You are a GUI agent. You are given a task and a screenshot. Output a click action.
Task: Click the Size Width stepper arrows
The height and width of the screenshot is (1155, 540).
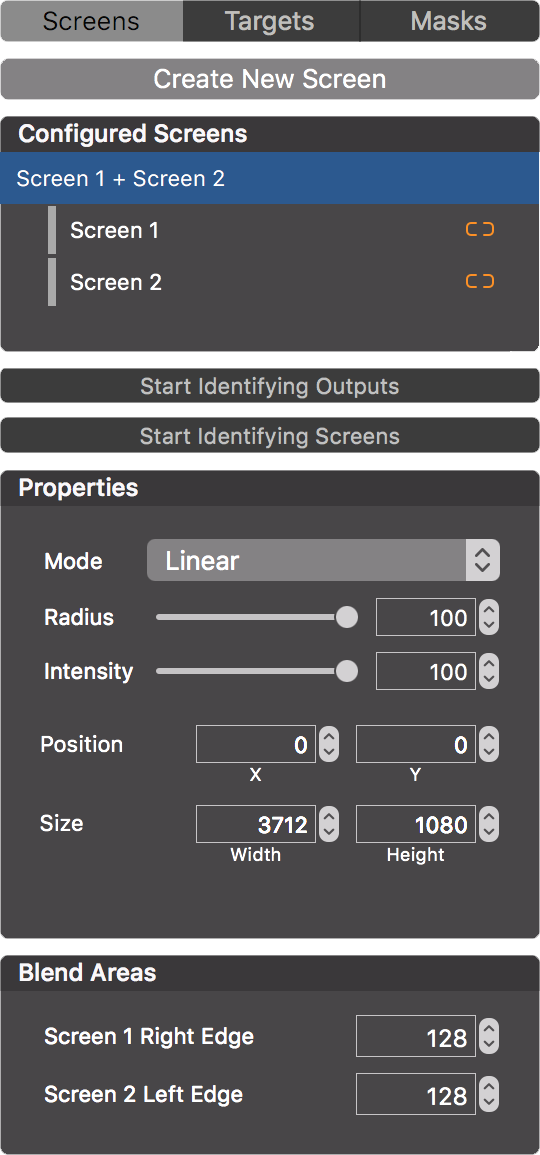329,824
